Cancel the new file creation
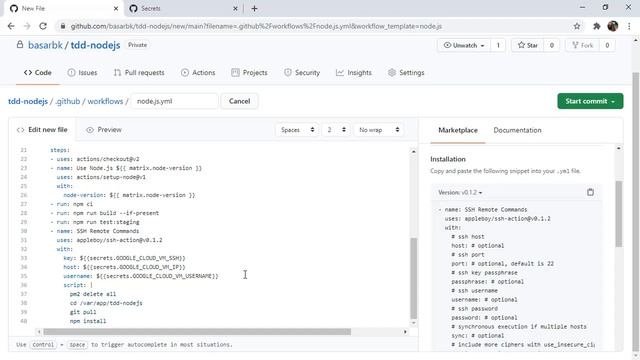Image resolution: width=640 pixels, height=360 pixels. [240, 101]
